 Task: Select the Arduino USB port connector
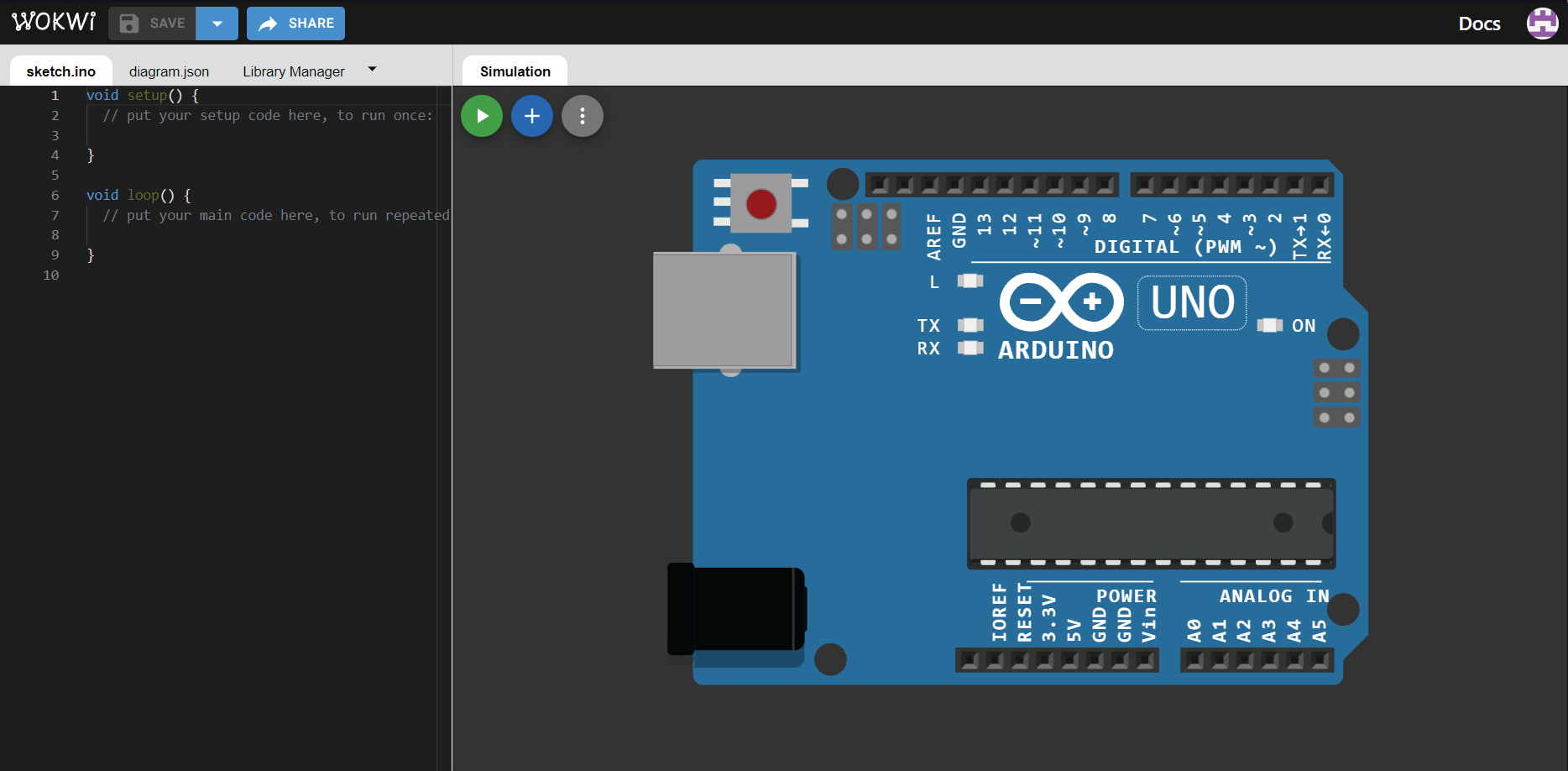(724, 311)
